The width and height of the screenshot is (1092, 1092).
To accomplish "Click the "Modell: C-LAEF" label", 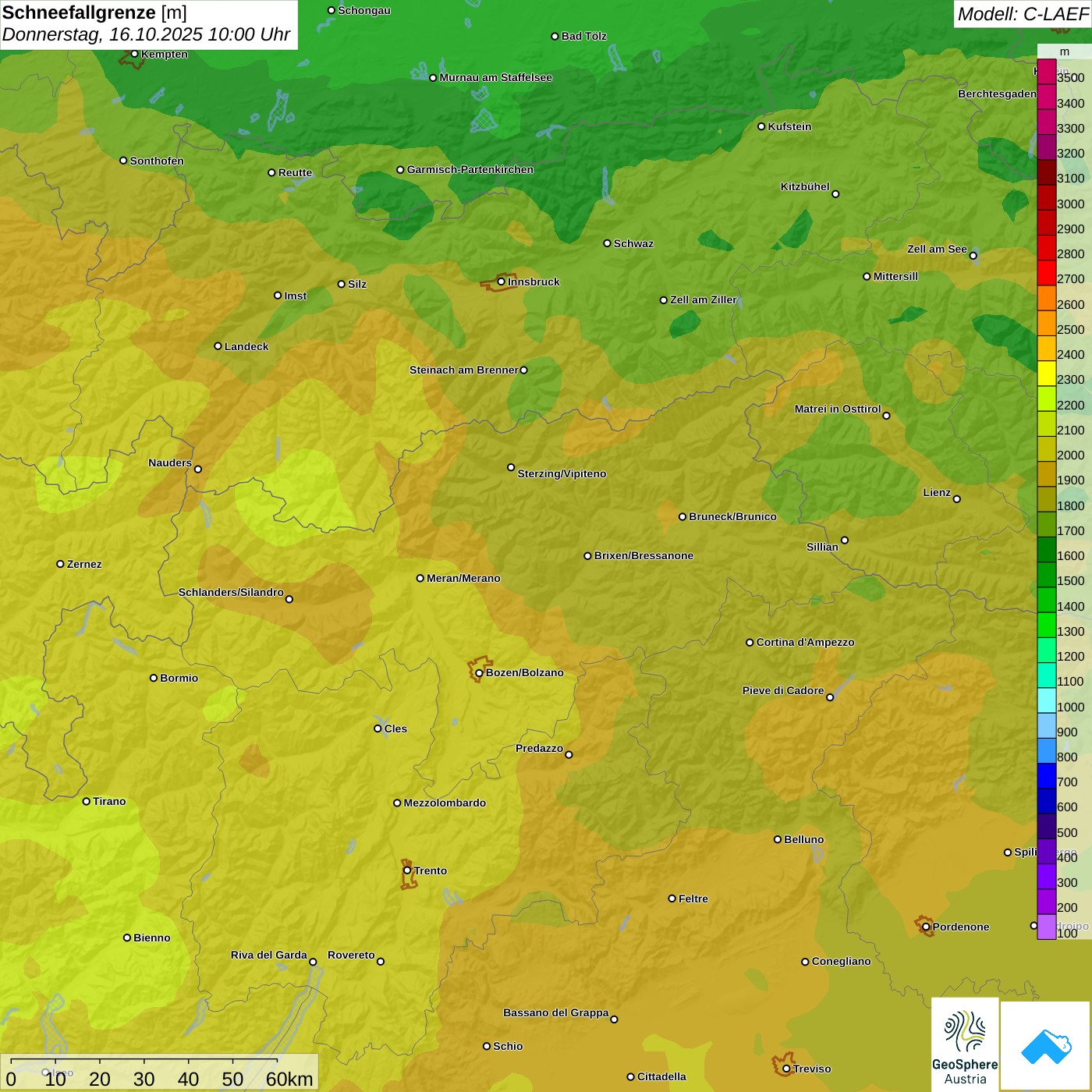I will [1023, 14].
